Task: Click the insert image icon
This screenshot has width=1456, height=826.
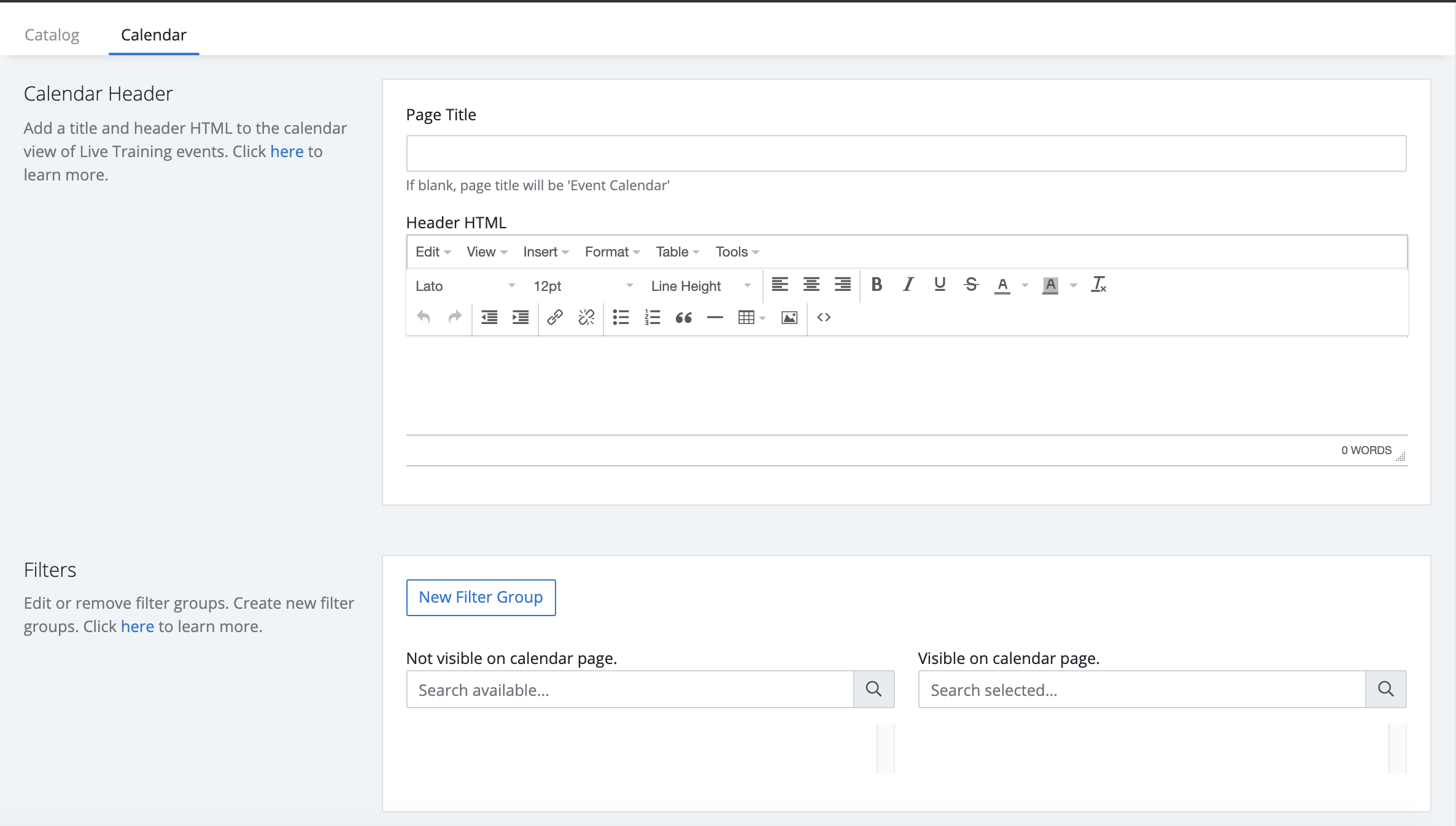Action: pos(789,317)
